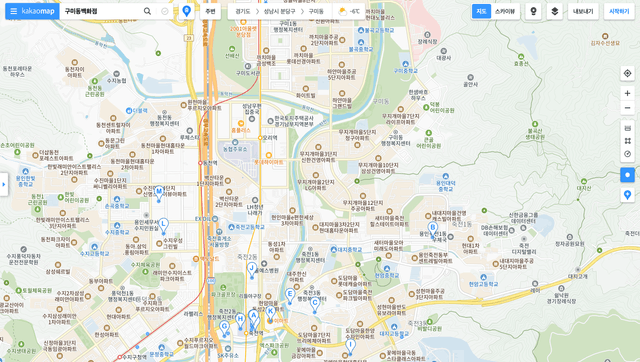Open the kakaomap hamburger menu
Image resolution: width=640 pixels, height=362 pixels.
click(13, 11)
